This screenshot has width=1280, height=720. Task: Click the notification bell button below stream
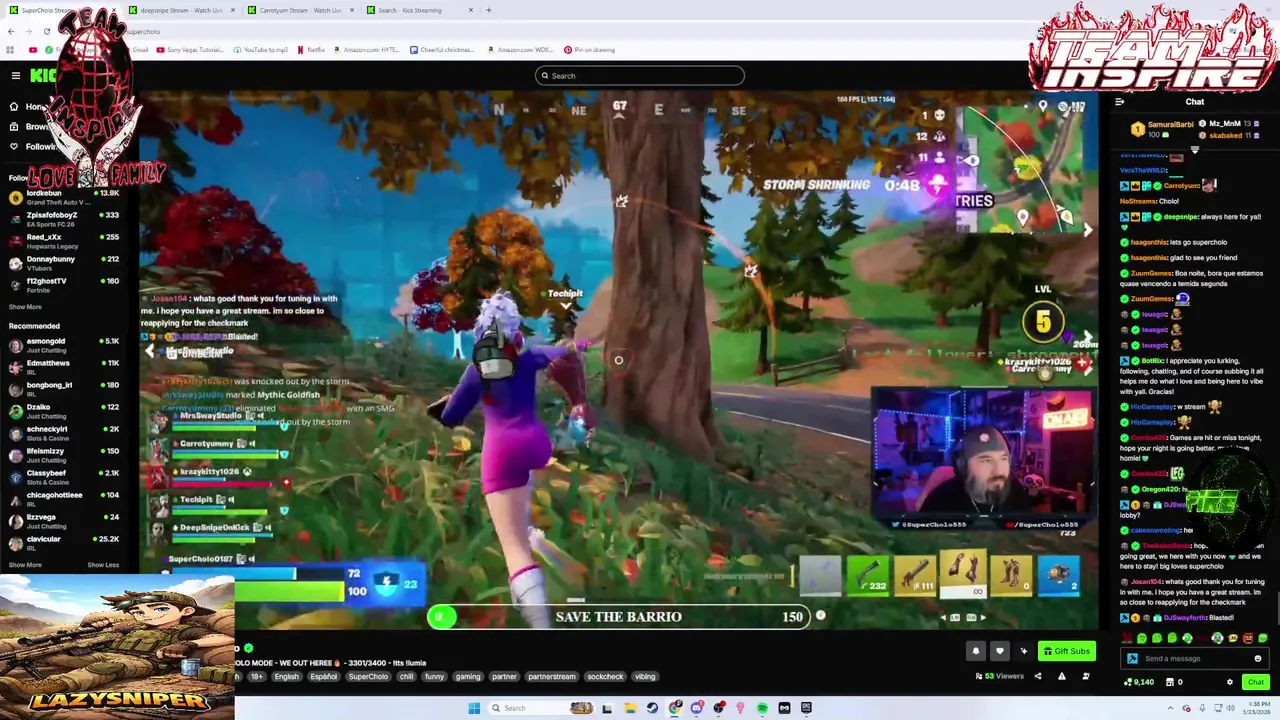pyautogui.click(x=976, y=651)
